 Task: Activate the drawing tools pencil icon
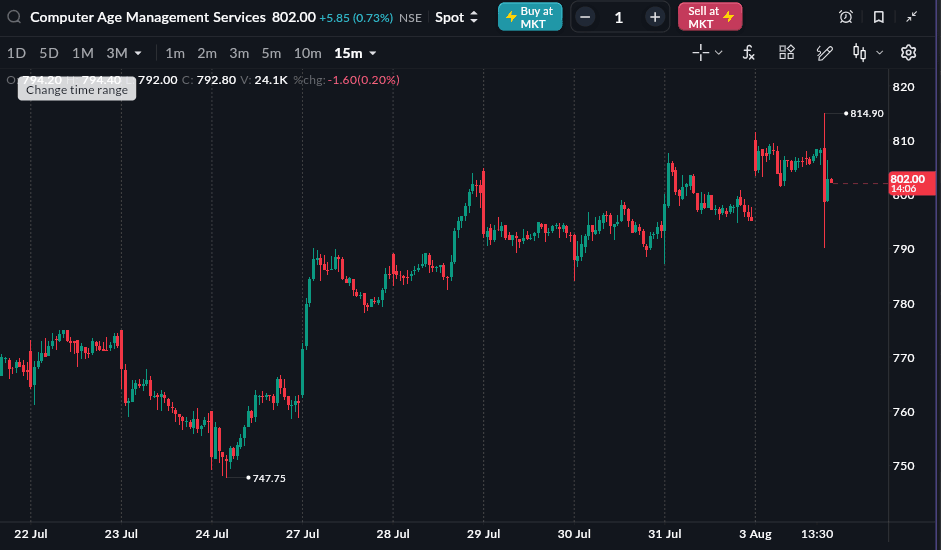click(x=825, y=53)
